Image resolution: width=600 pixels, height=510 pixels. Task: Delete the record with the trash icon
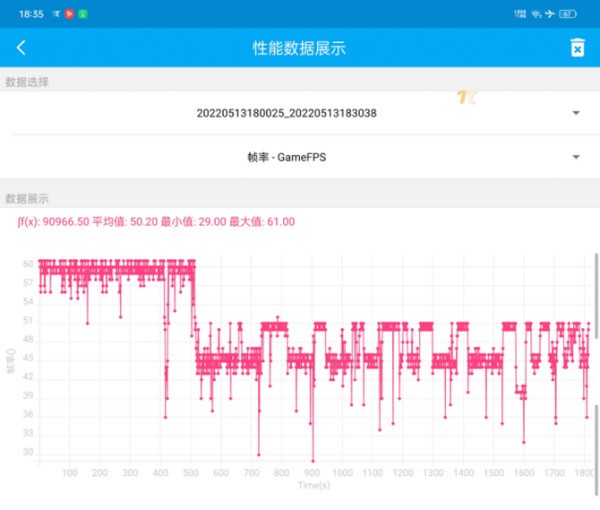[577, 48]
